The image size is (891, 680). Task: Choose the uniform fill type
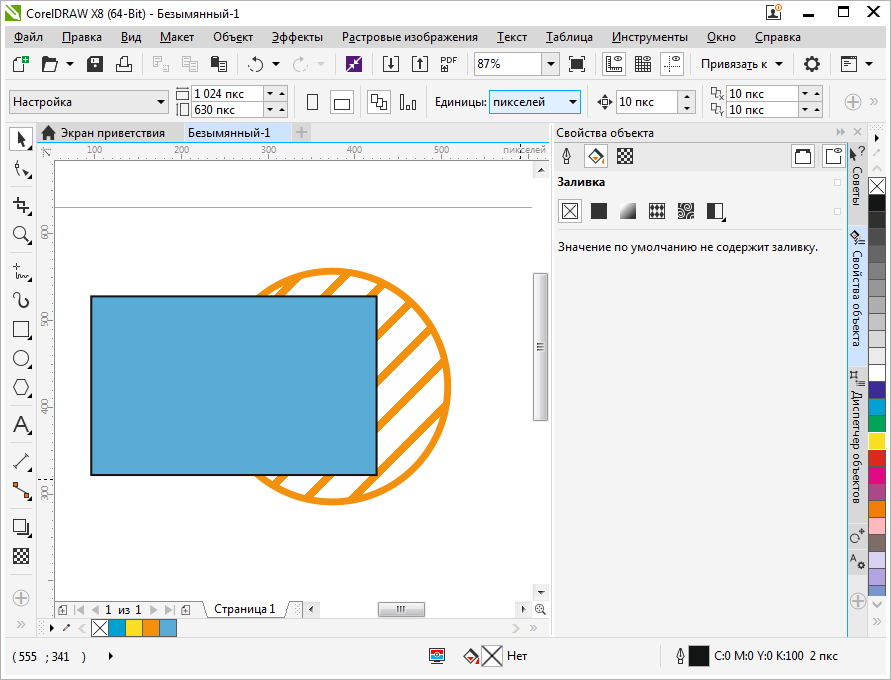(x=599, y=211)
